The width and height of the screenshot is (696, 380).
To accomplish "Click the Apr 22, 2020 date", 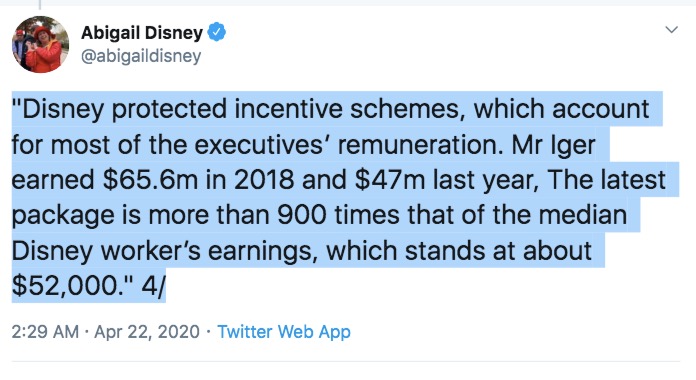I will pos(147,332).
